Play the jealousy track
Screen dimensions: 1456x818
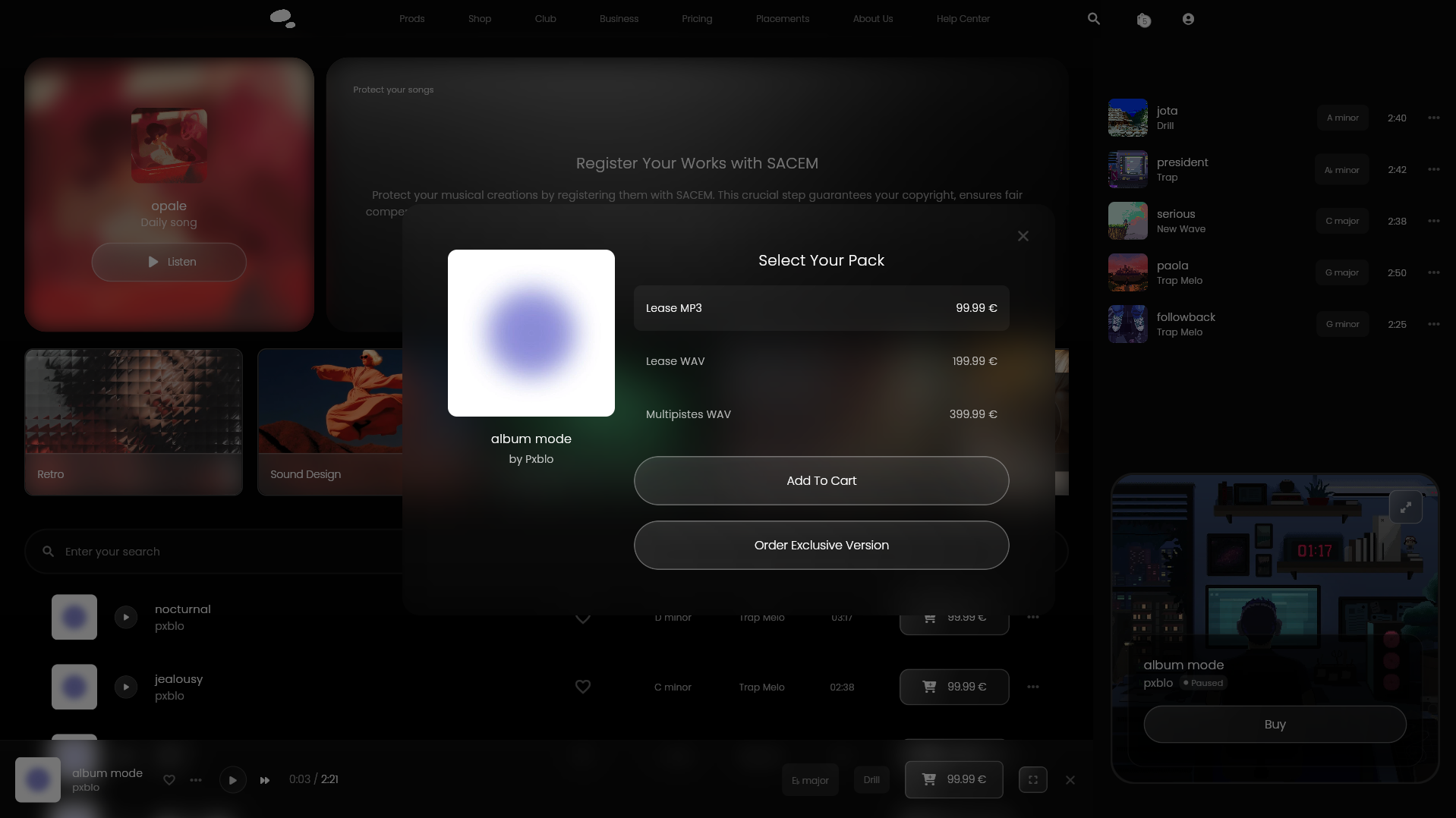coord(126,687)
